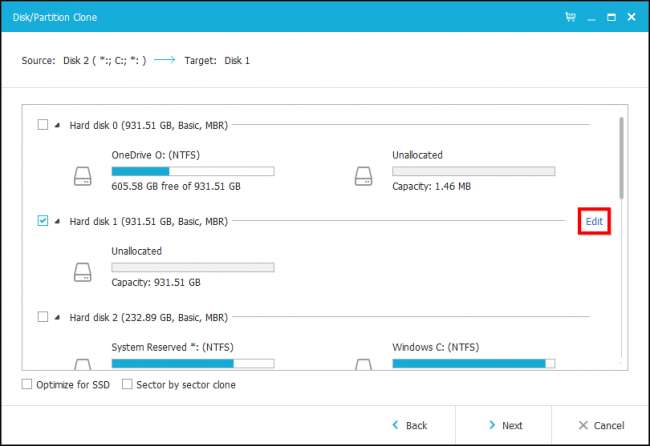
Task: Enable Sector by sector clone
Action: click(127, 384)
